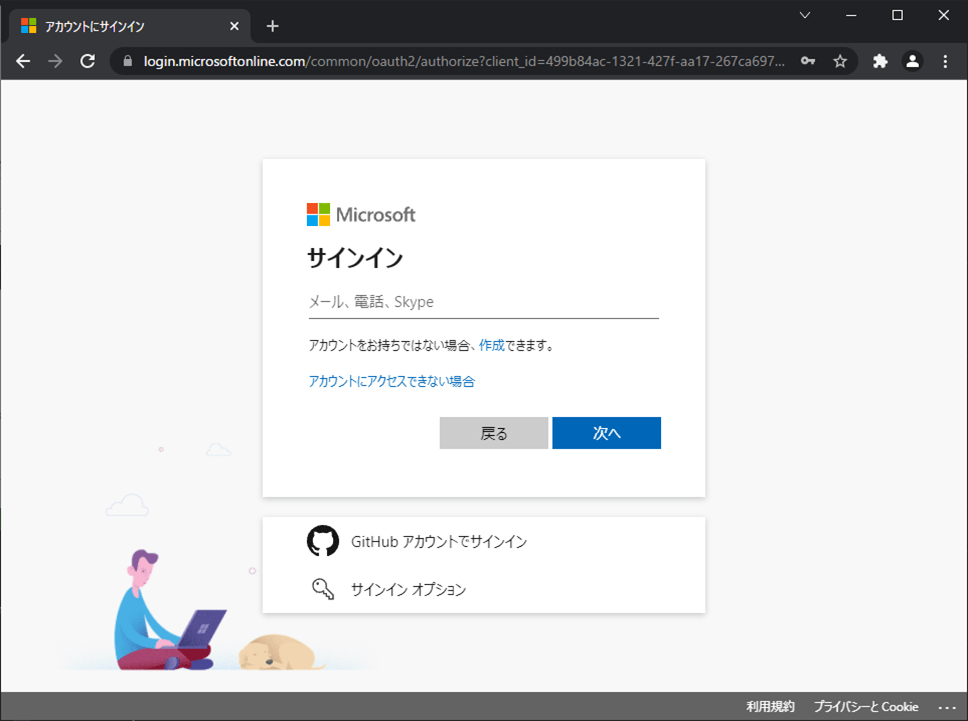
Task: Open the extensions puzzle icon
Action: [880, 61]
